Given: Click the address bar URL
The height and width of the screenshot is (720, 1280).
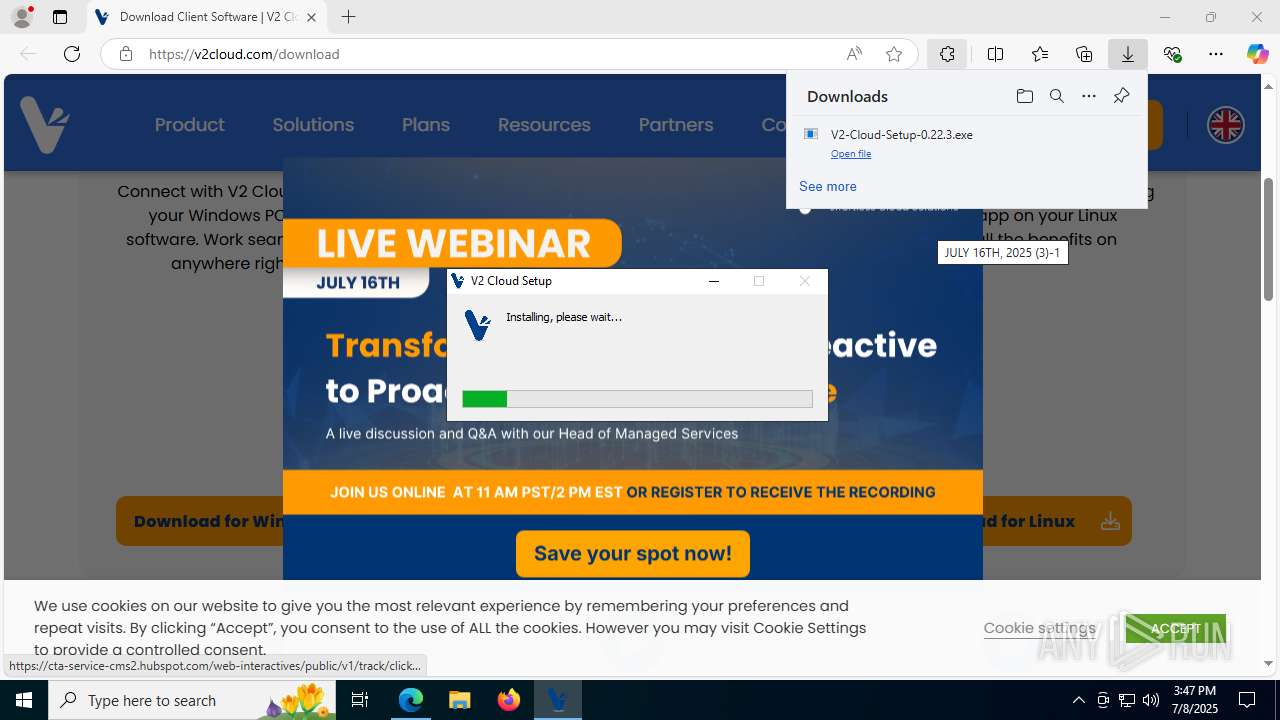Looking at the screenshot, I should pyautogui.click(x=244, y=54).
